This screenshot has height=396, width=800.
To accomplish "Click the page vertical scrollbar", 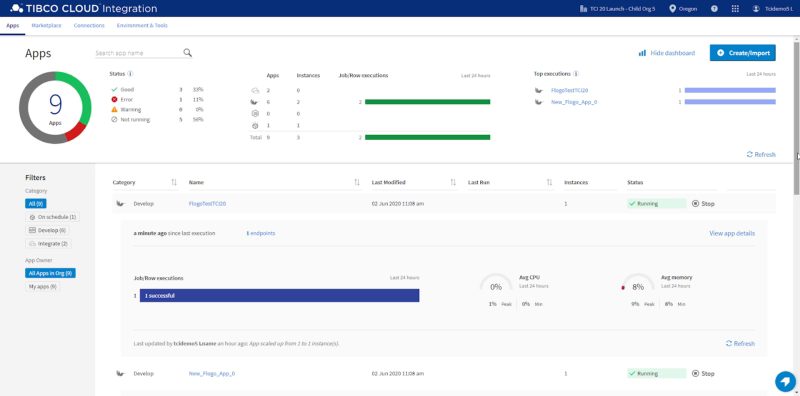I will [x=796, y=117].
